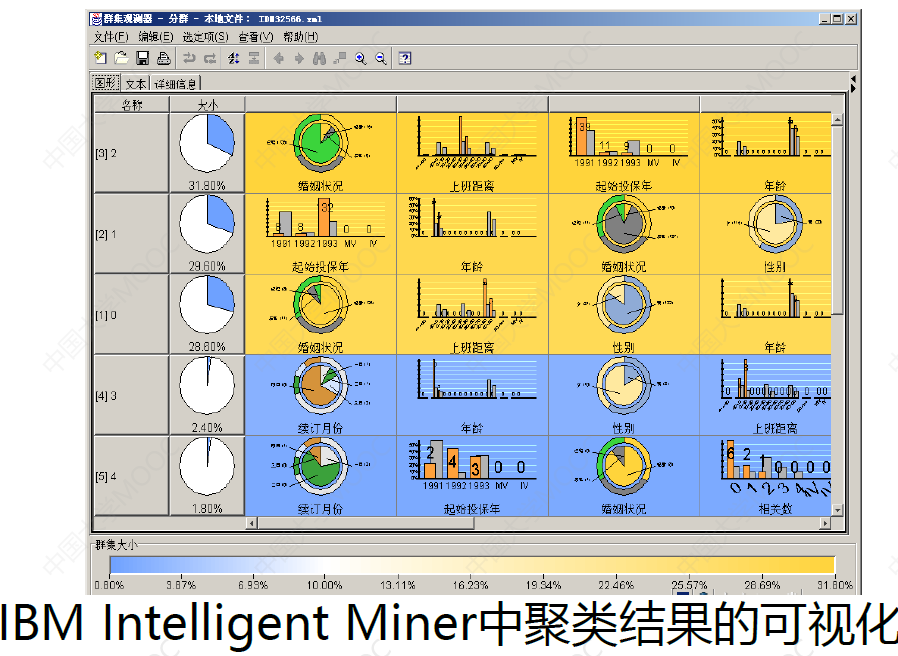Viewport: 898px width, 656px height.
Task: Switch to the 详细信息 tab
Action: [x=175, y=84]
